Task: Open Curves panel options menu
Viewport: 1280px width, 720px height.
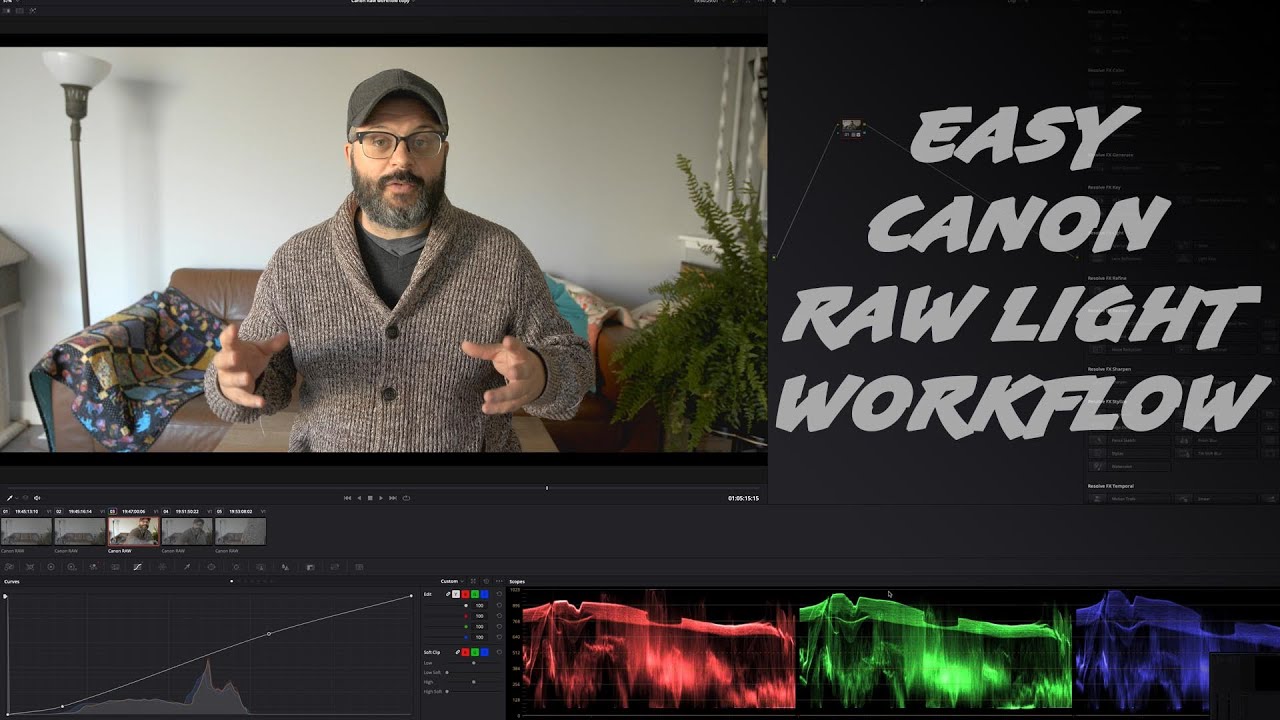Action: (499, 581)
